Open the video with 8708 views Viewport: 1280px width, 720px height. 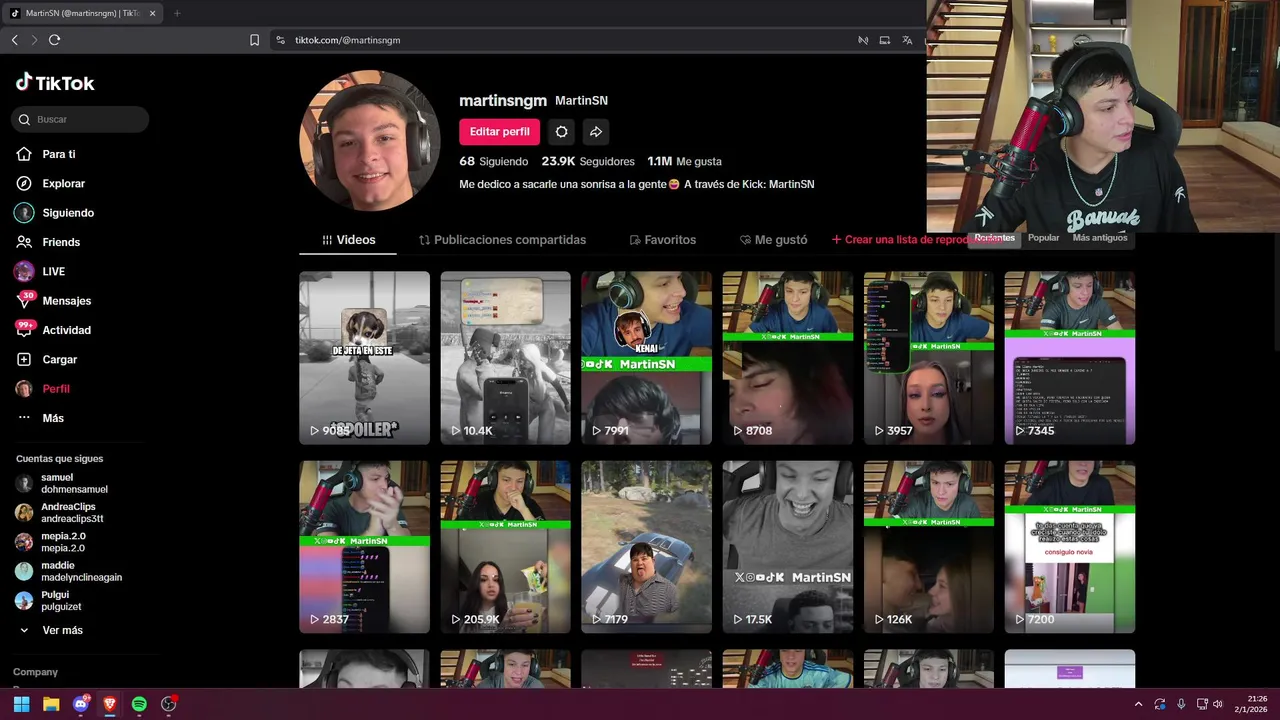[787, 357]
